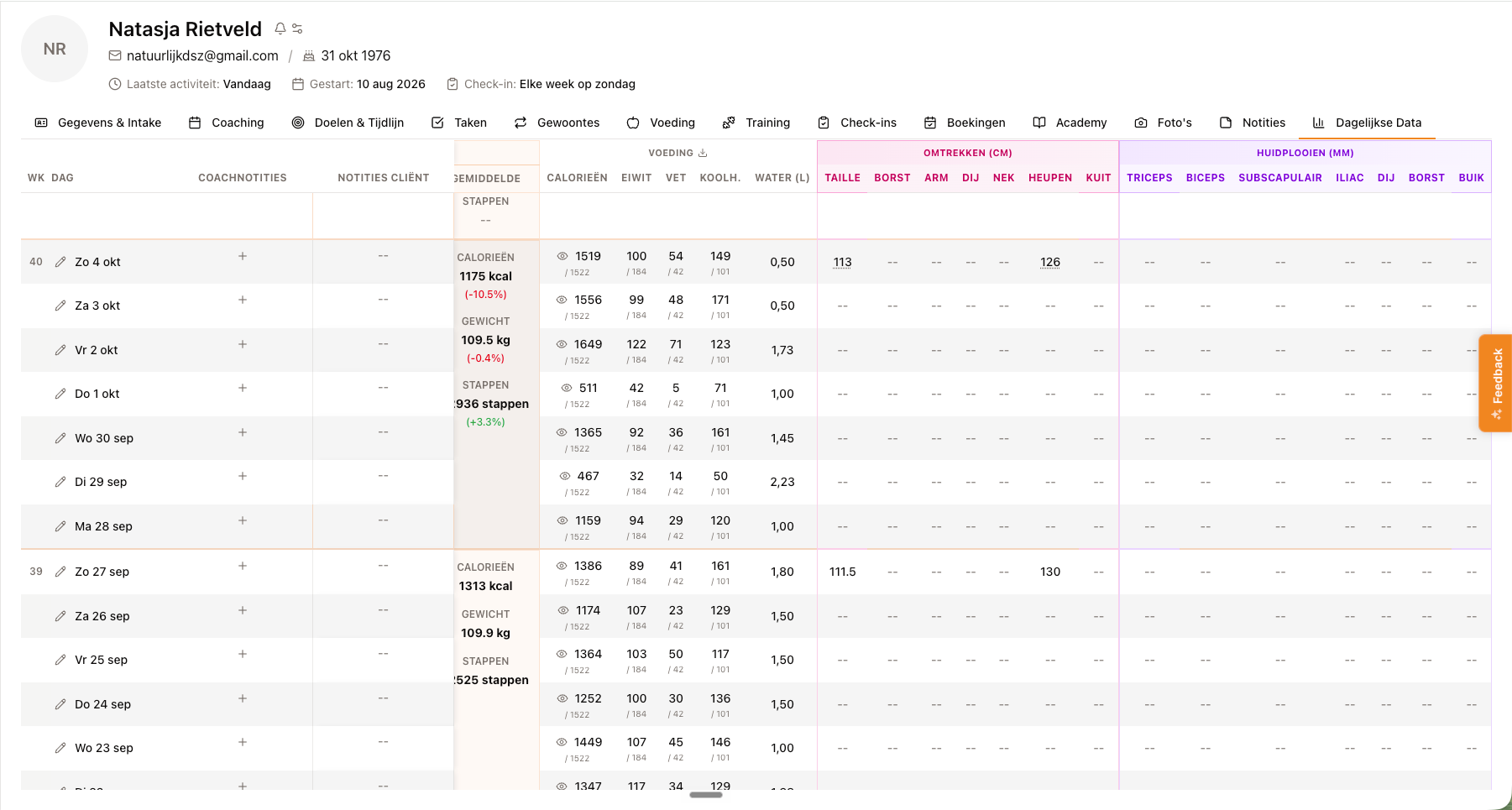
Task: Edit the Zo 4 okt row with pencil icon
Action: (60, 262)
